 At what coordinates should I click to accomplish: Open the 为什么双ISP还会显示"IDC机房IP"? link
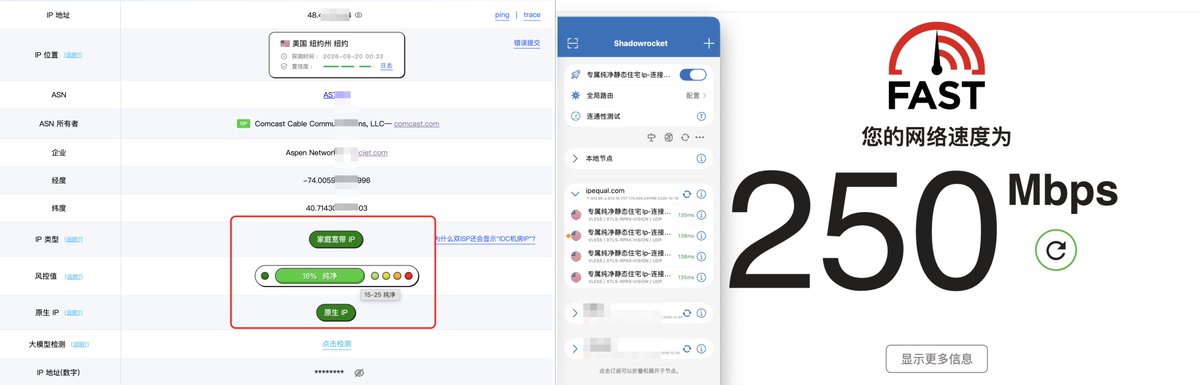[484, 239]
